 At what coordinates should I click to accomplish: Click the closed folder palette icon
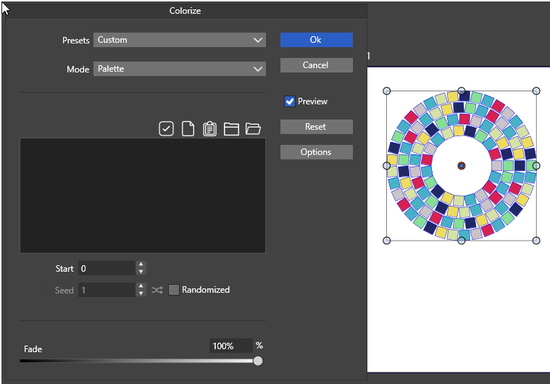231,129
